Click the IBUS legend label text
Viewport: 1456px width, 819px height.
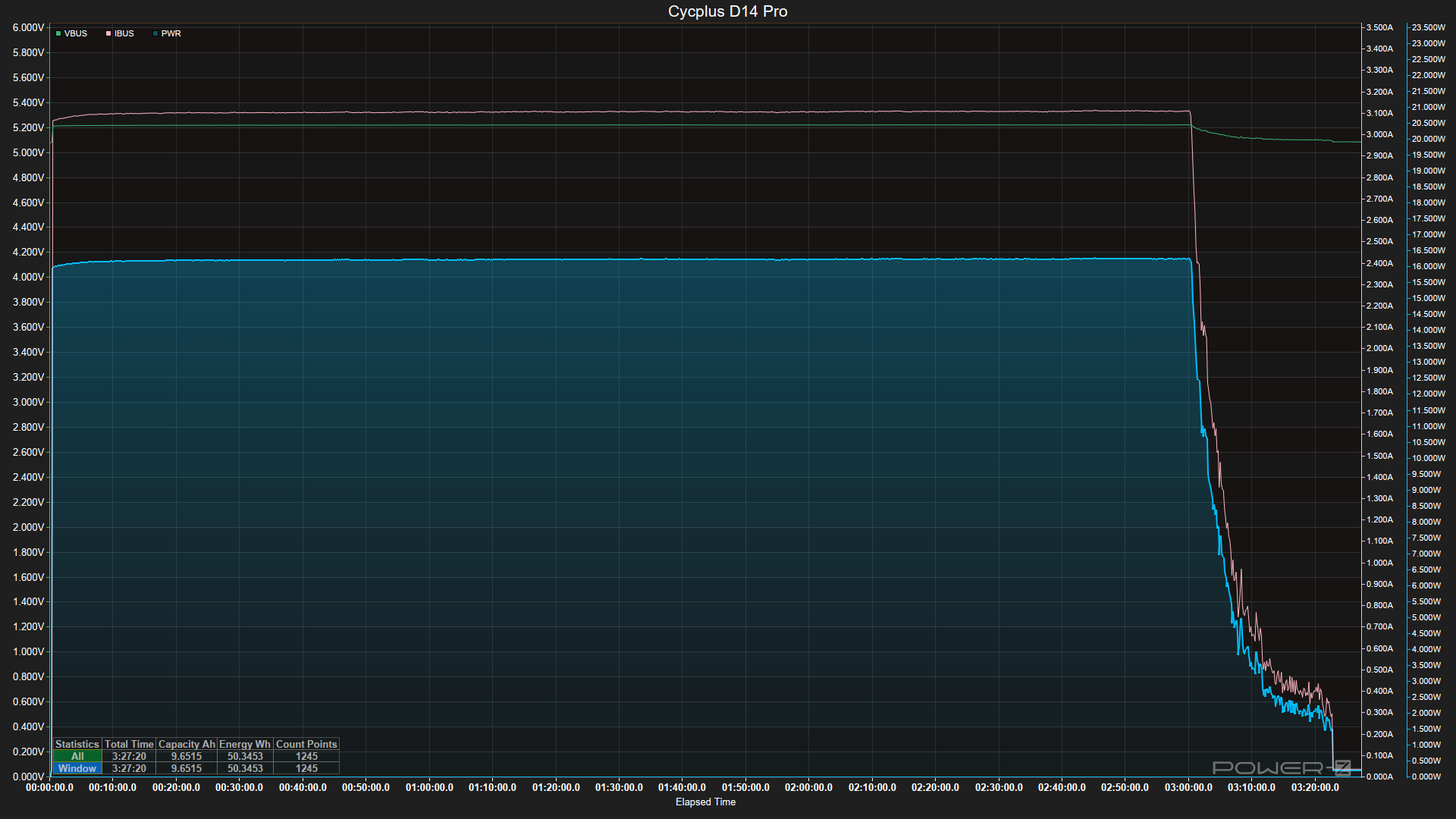coord(124,33)
